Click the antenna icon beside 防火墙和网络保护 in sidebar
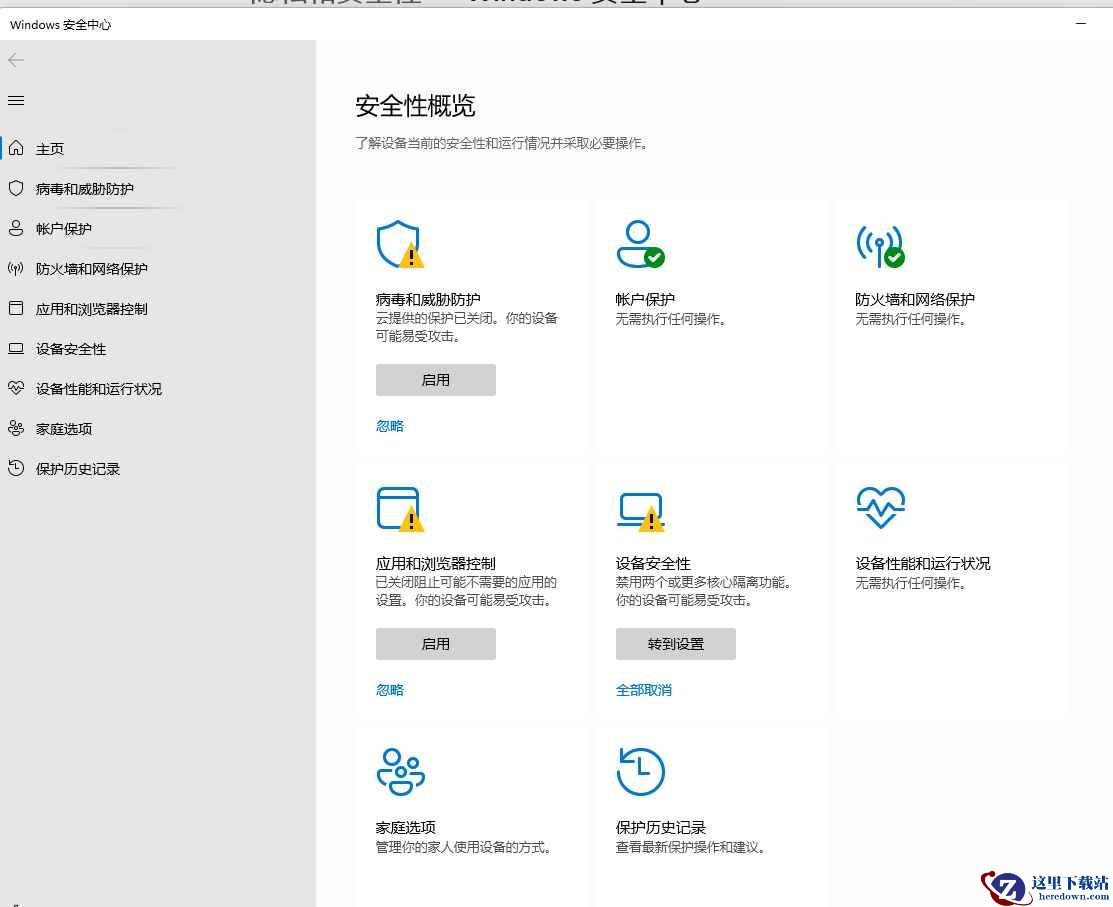Viewport: 1113px width, 907px height. click(16, 268)
